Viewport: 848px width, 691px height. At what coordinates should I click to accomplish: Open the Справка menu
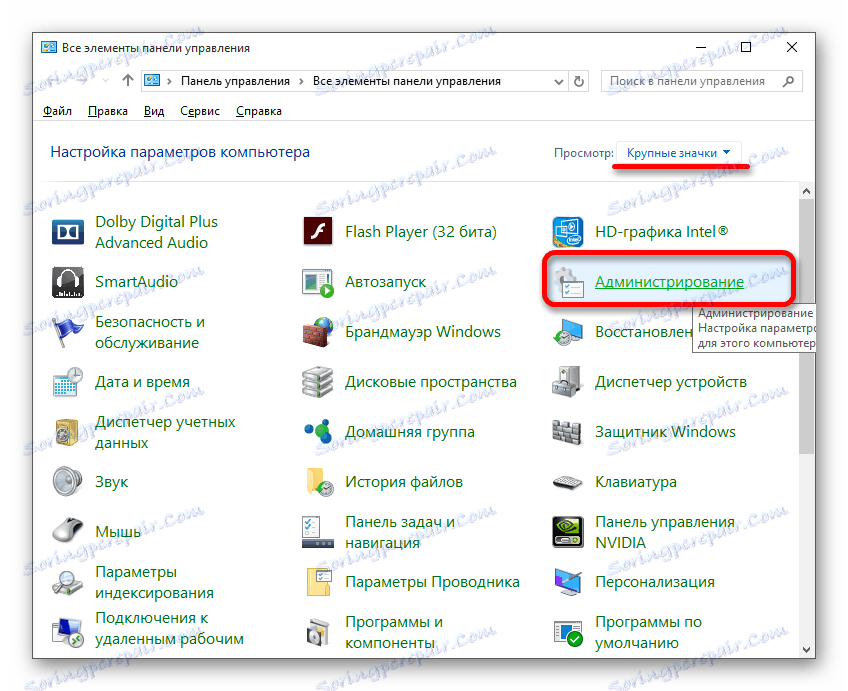pos(259,111)
